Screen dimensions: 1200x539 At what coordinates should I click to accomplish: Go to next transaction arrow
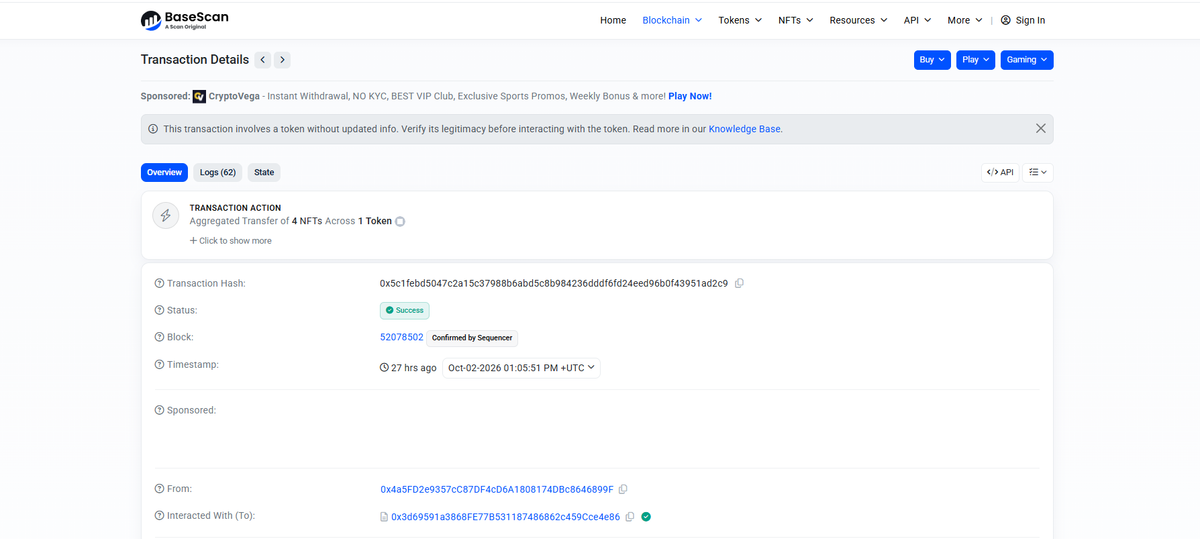[x=283, y=60]
